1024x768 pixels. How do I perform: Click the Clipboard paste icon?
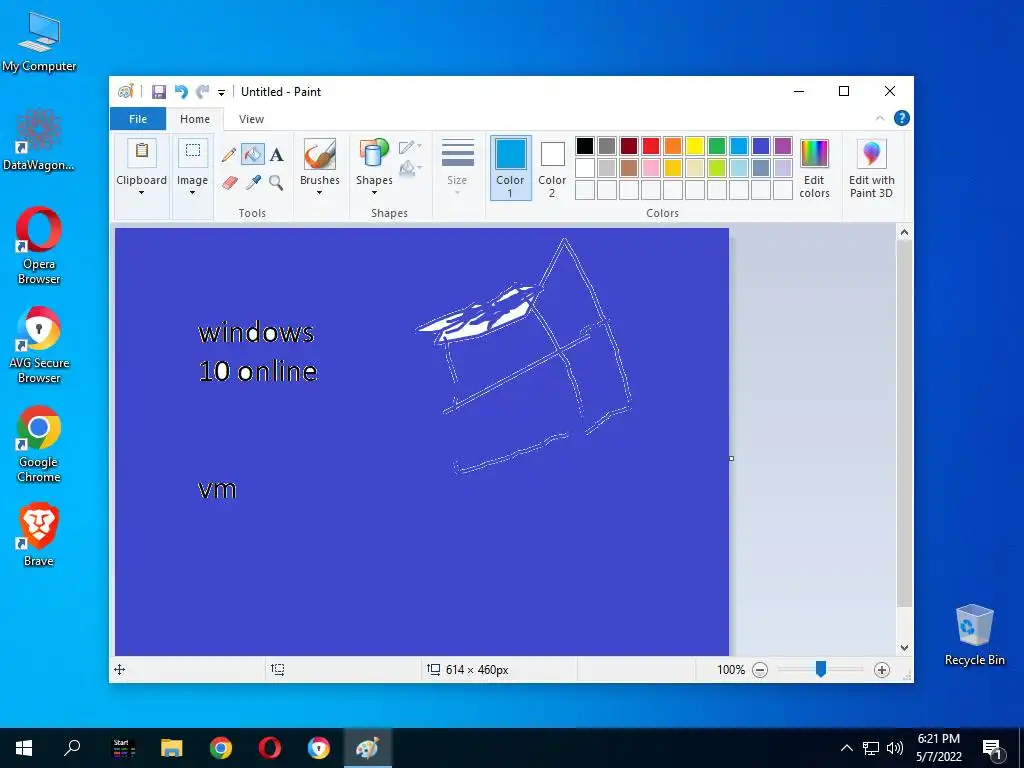(x=141, y=152)
